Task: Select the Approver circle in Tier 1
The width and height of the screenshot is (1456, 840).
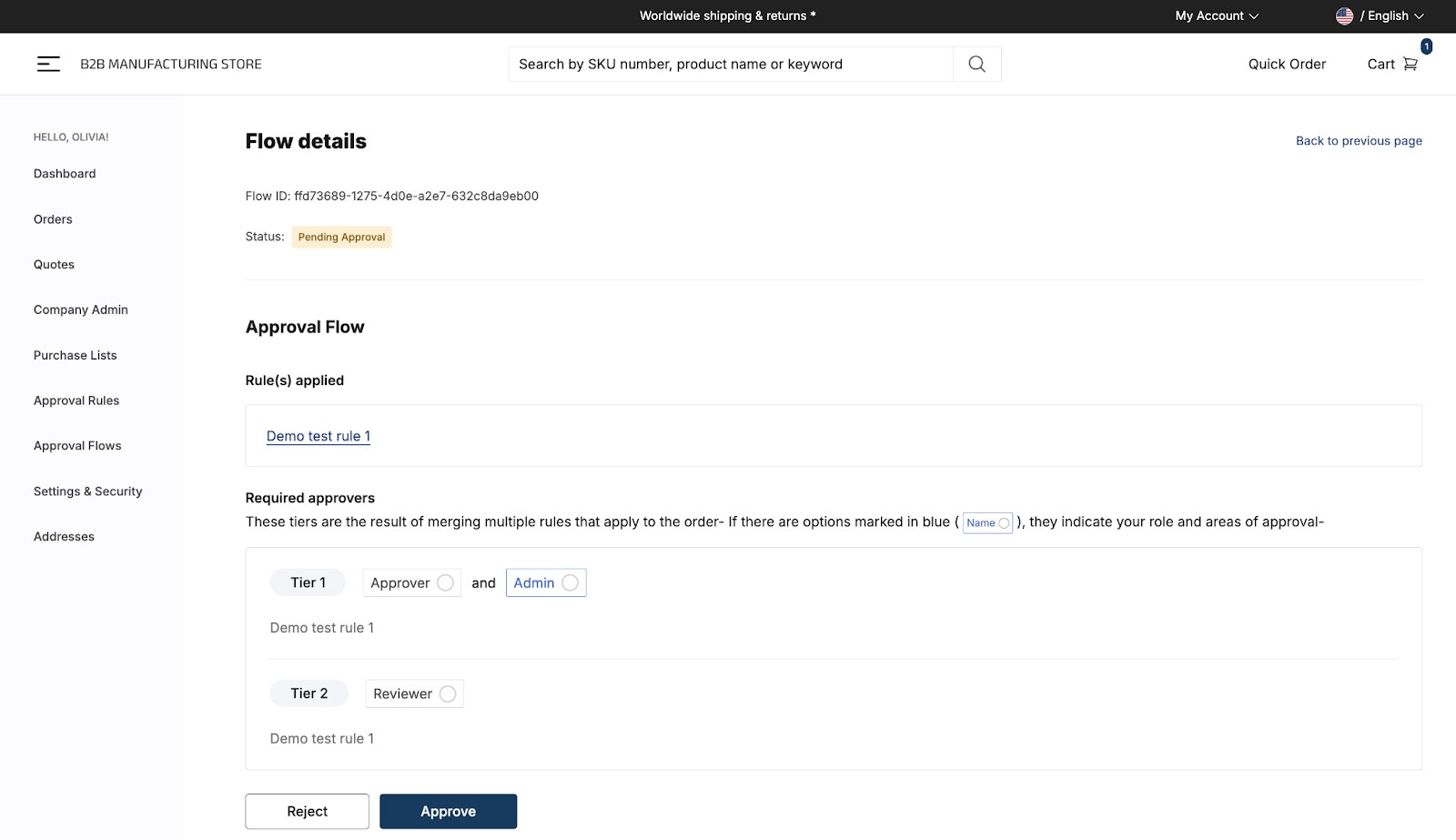Action: click(x=445, y=582)
